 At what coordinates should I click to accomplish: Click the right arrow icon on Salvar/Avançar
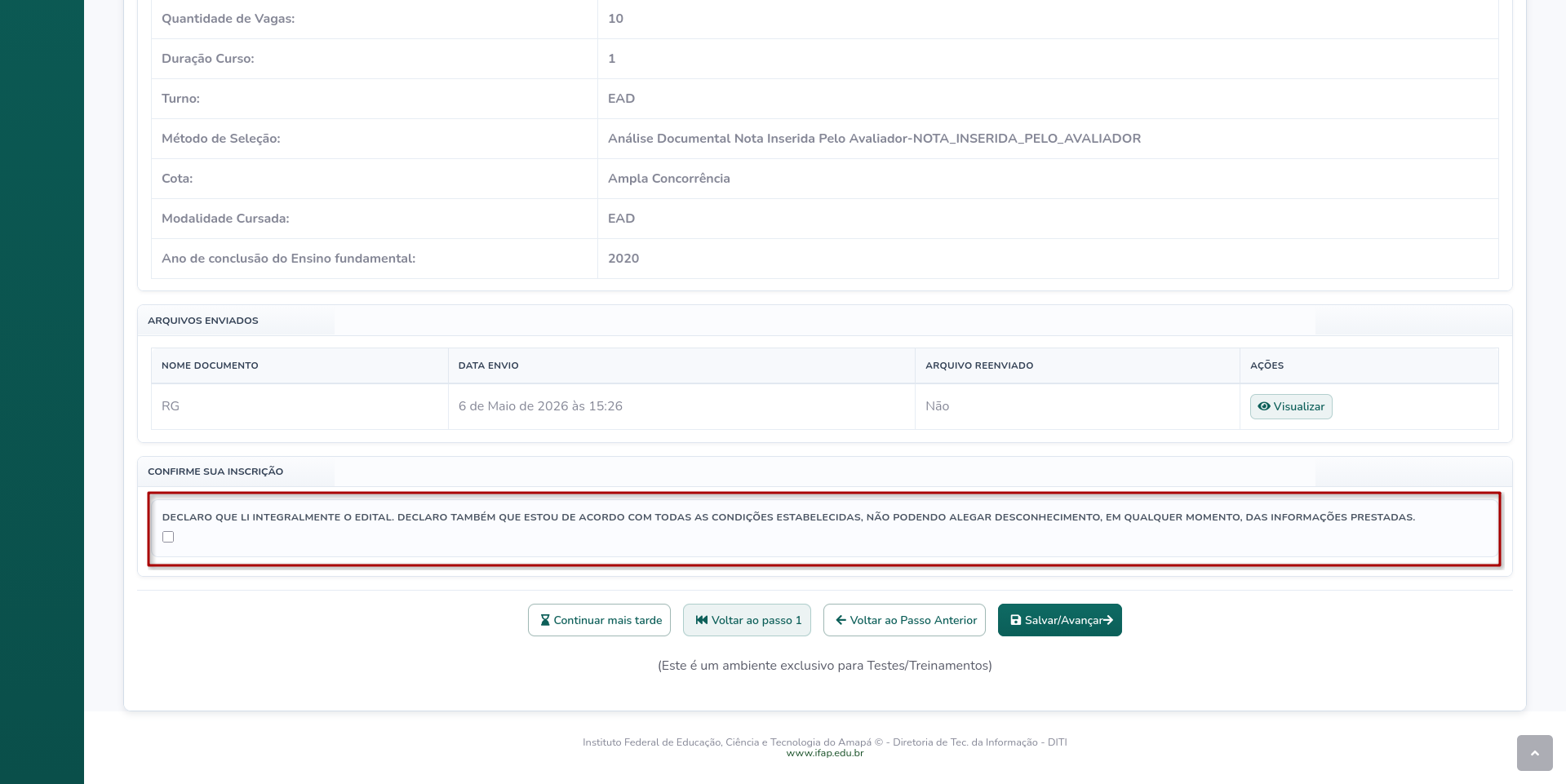coord(1108,620)
